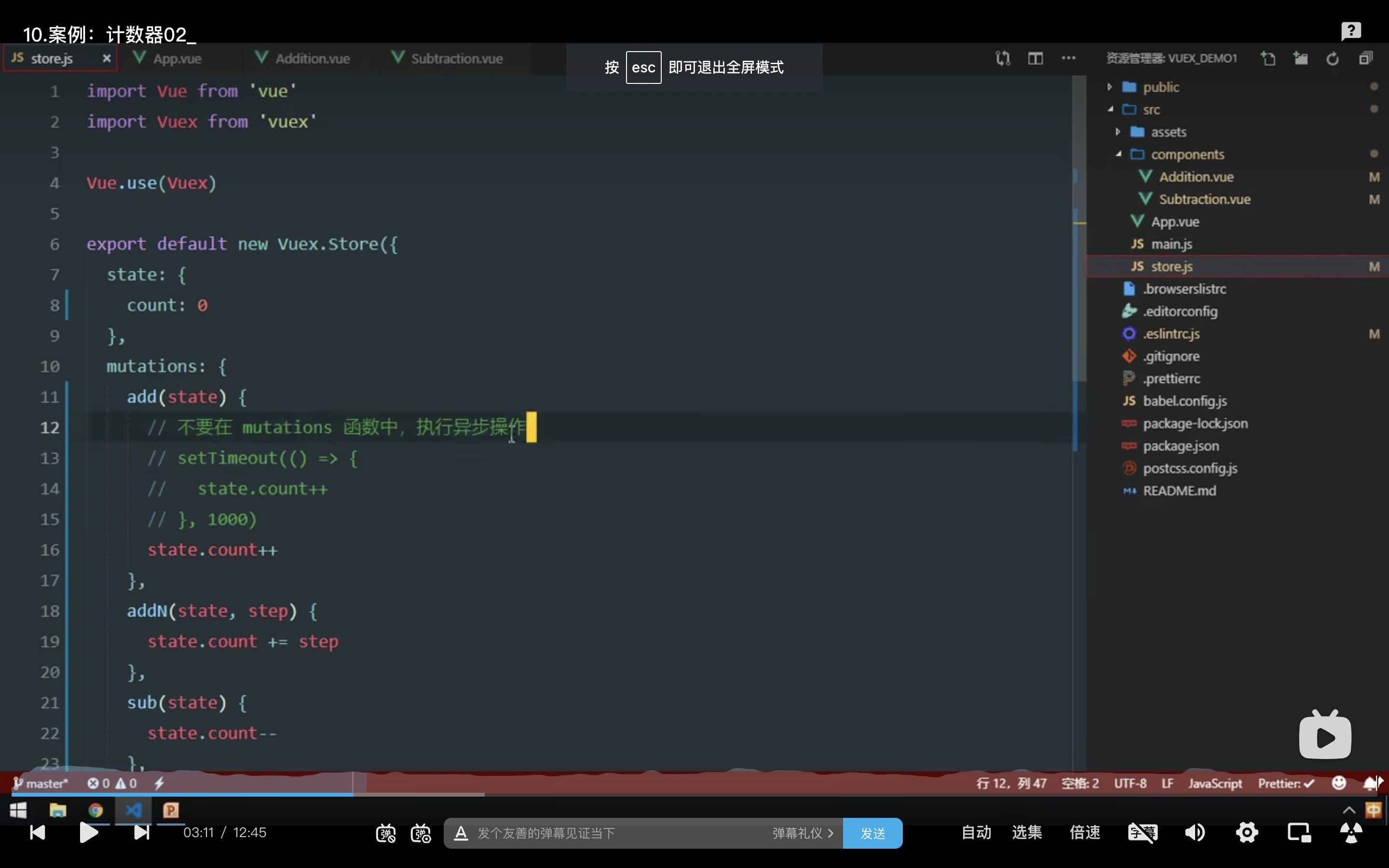
Task: Open player settings gear
Action: pyautogui.click(x=1247, y=832)
